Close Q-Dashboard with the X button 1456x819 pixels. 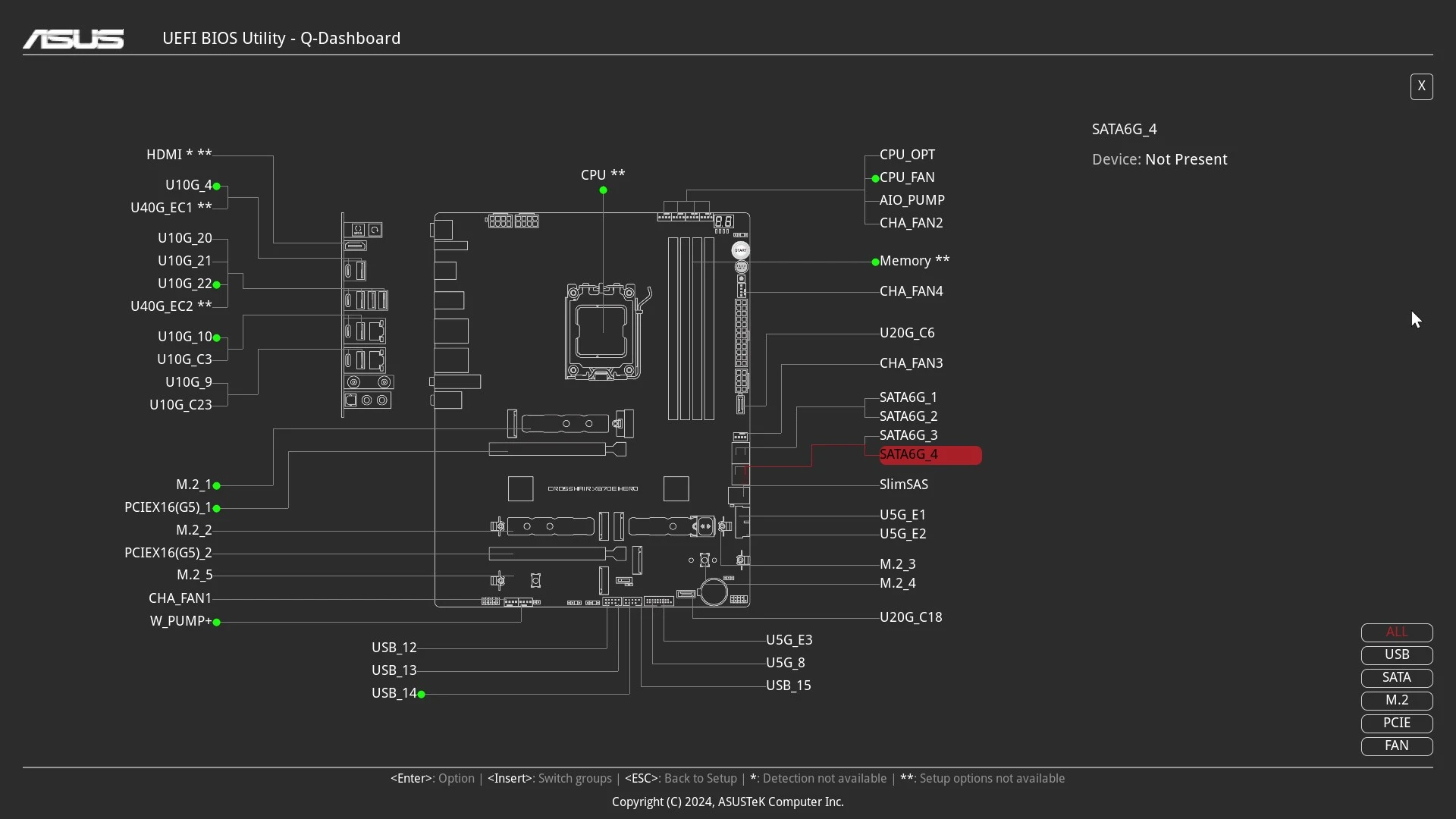(1421, 86)
